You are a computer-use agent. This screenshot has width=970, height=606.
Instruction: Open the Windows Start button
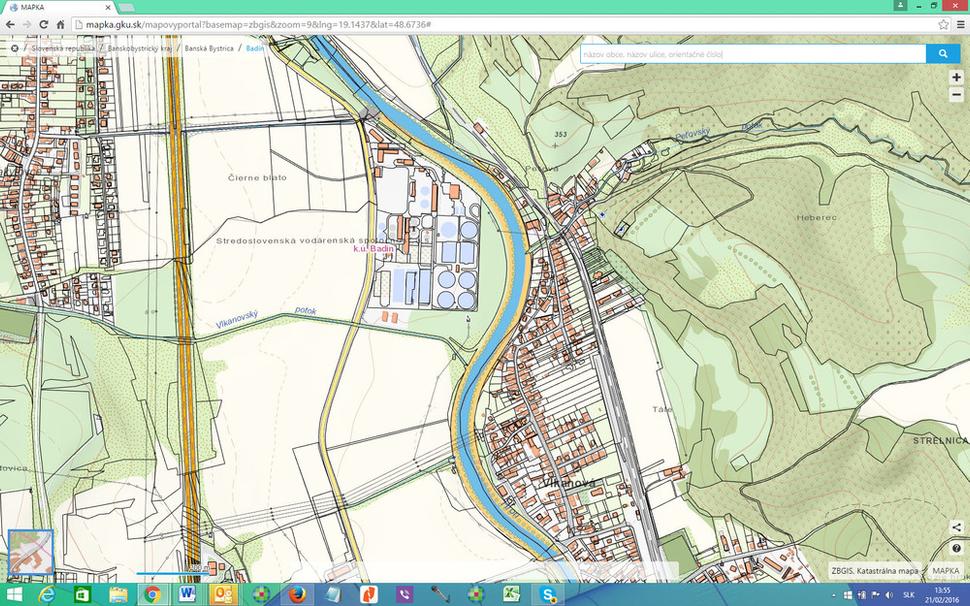point(14,594)
